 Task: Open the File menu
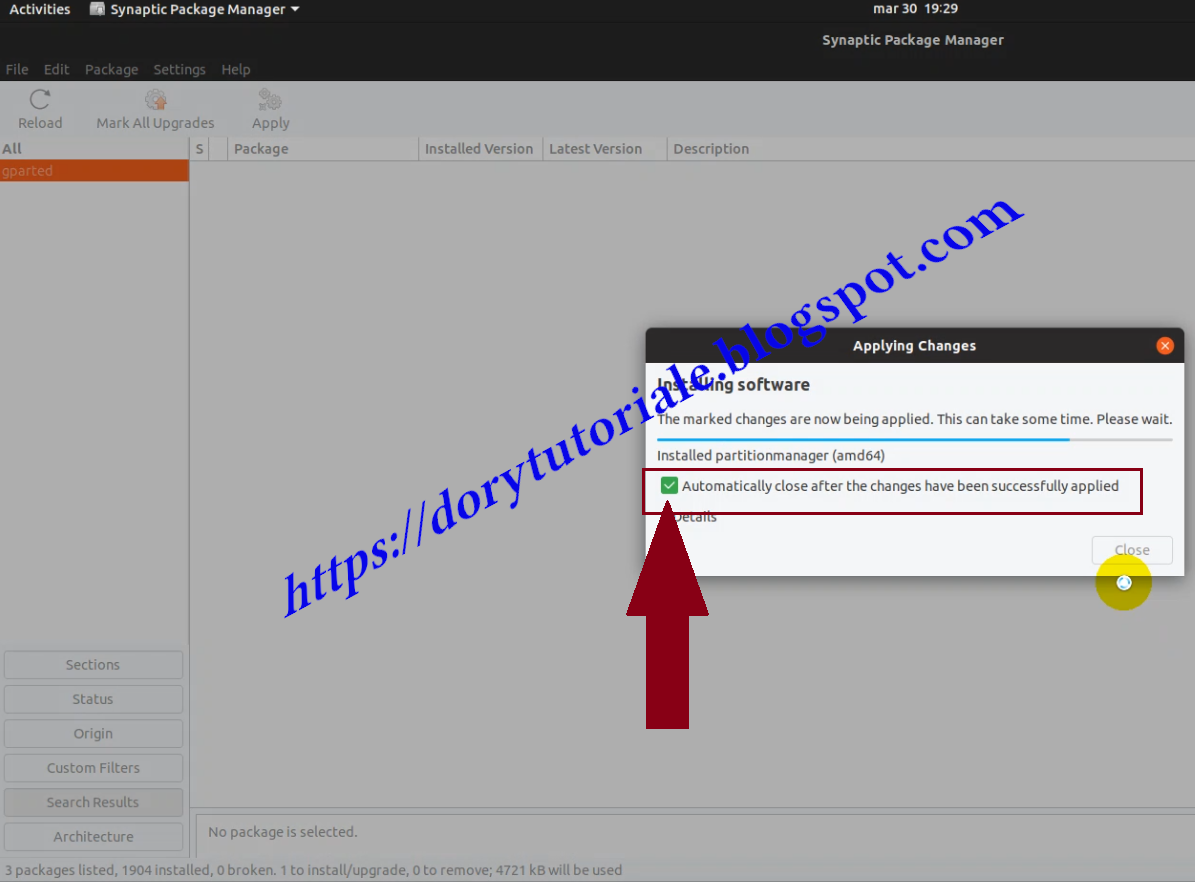pos(17,69)
